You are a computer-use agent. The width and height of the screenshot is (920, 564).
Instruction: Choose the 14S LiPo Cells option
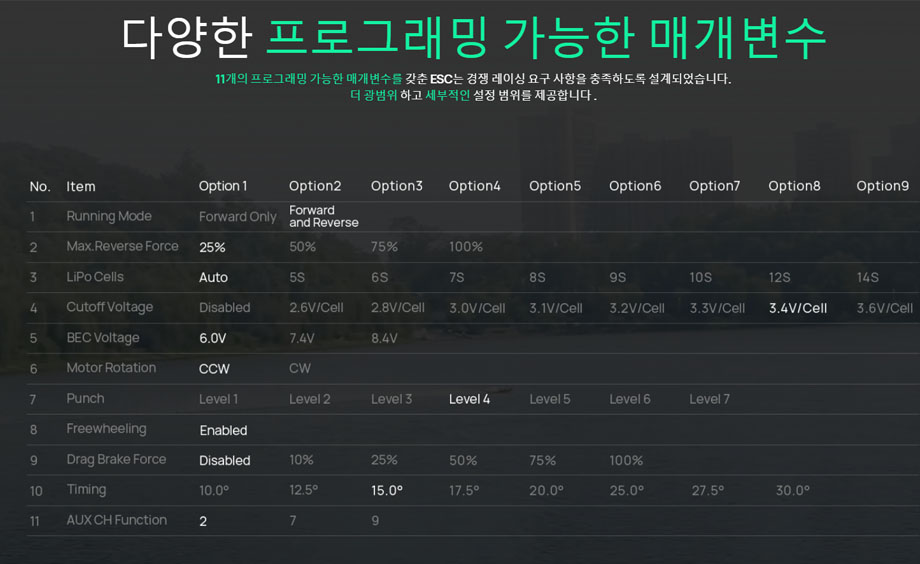point(867,277)
